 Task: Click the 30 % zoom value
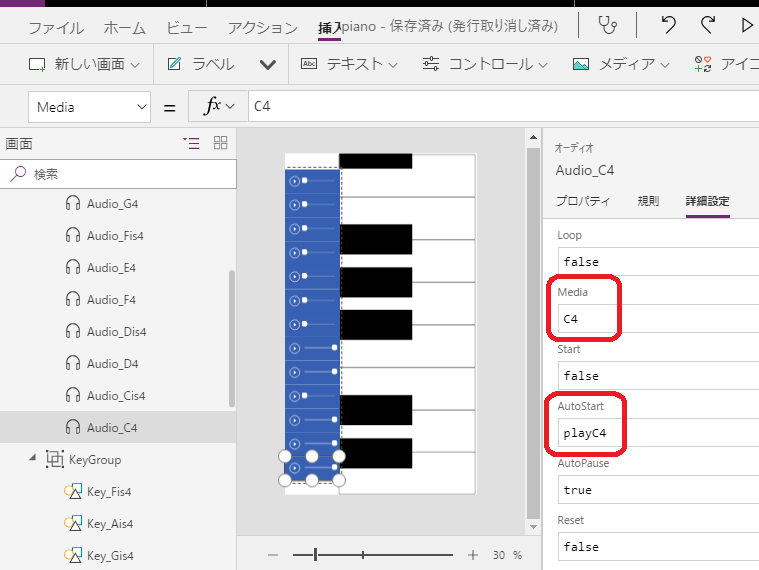point(507,555)
